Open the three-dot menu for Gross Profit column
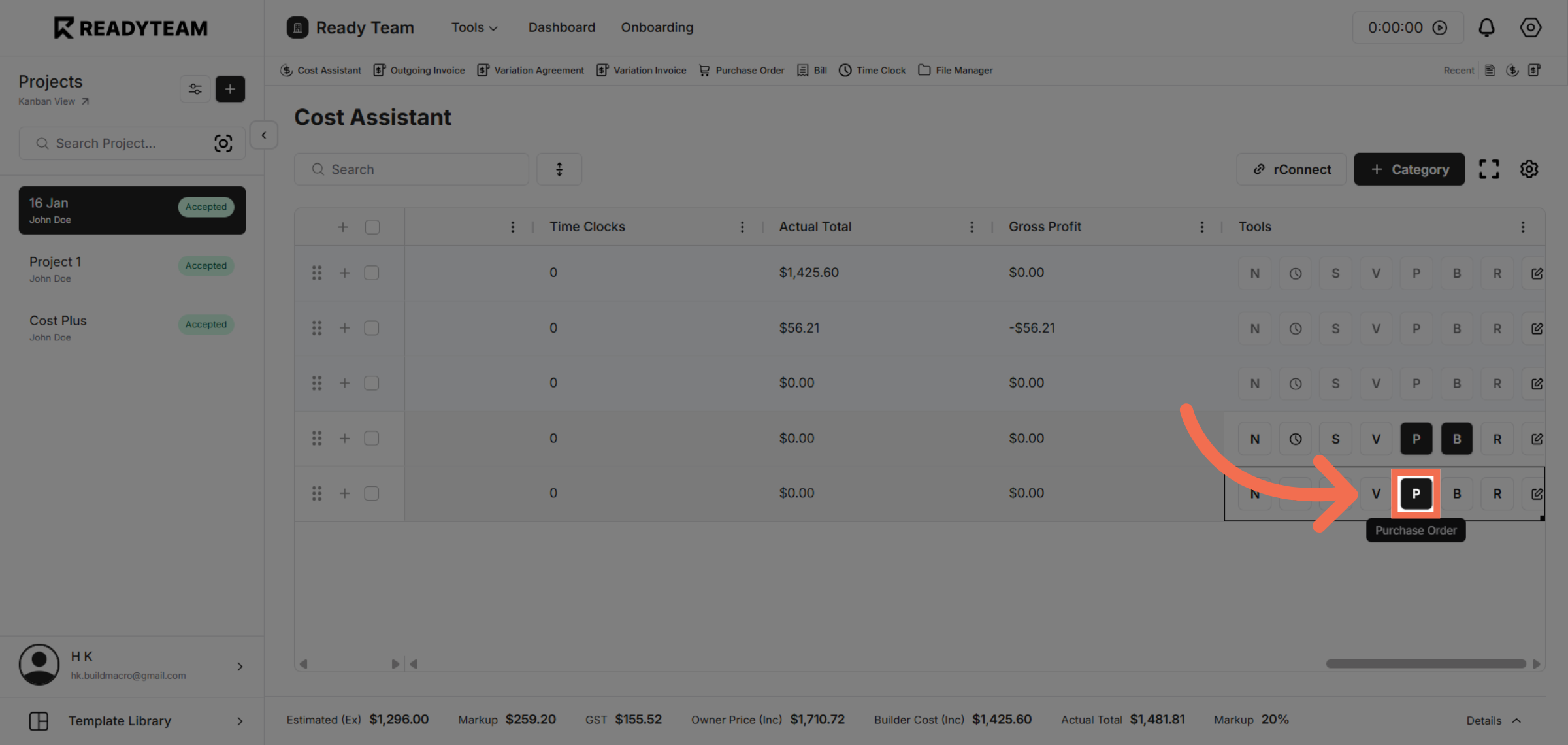The image size is (1568, 745). coord(1202,227)
